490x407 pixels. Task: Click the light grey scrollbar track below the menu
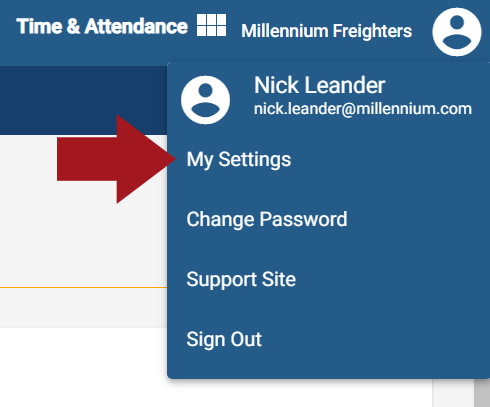point(453,393)
